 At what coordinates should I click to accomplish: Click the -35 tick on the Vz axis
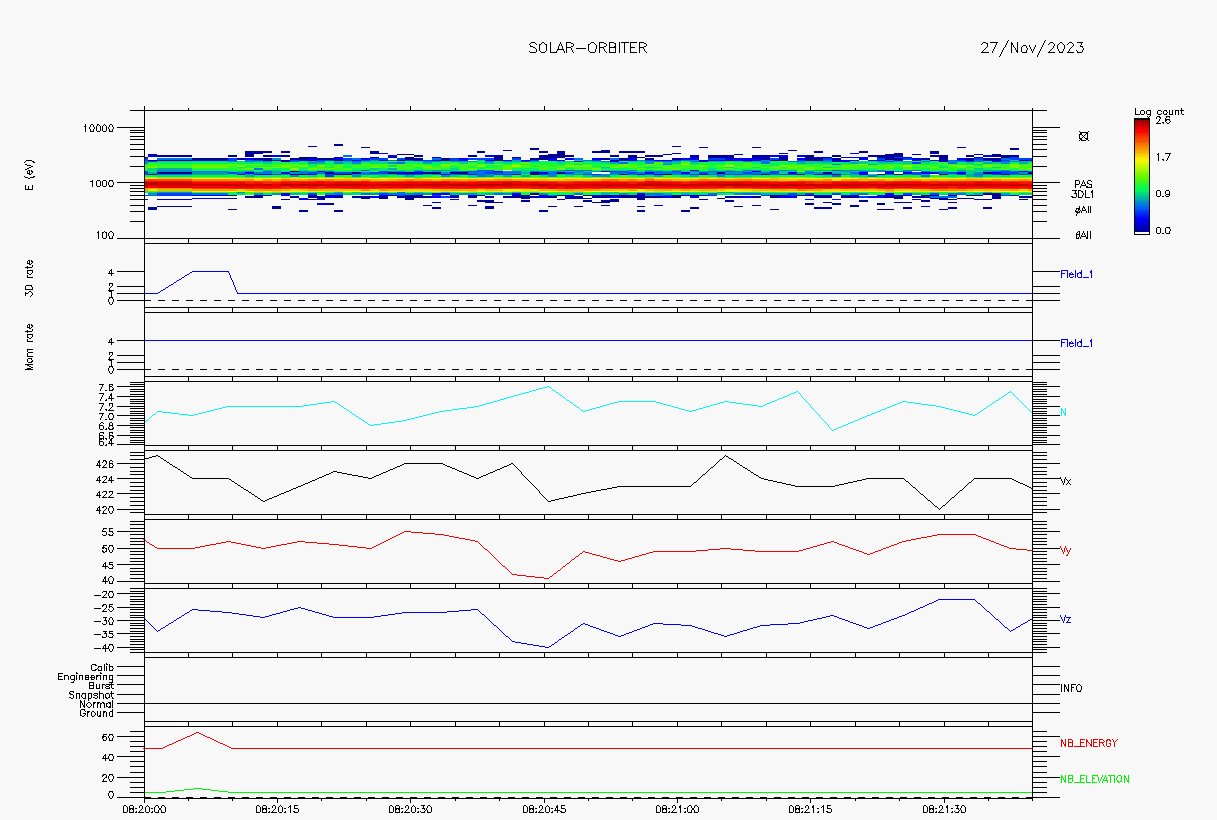click(104, 634)
